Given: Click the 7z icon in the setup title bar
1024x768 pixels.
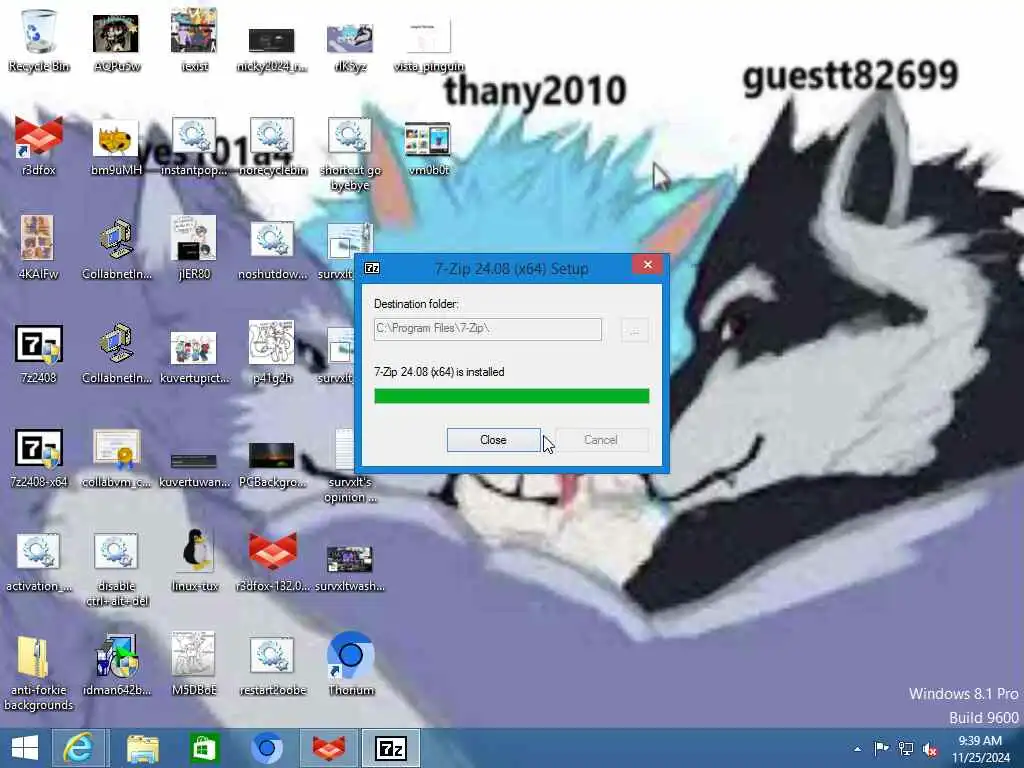Looking at the screenshot, I should tap(372, 268).
